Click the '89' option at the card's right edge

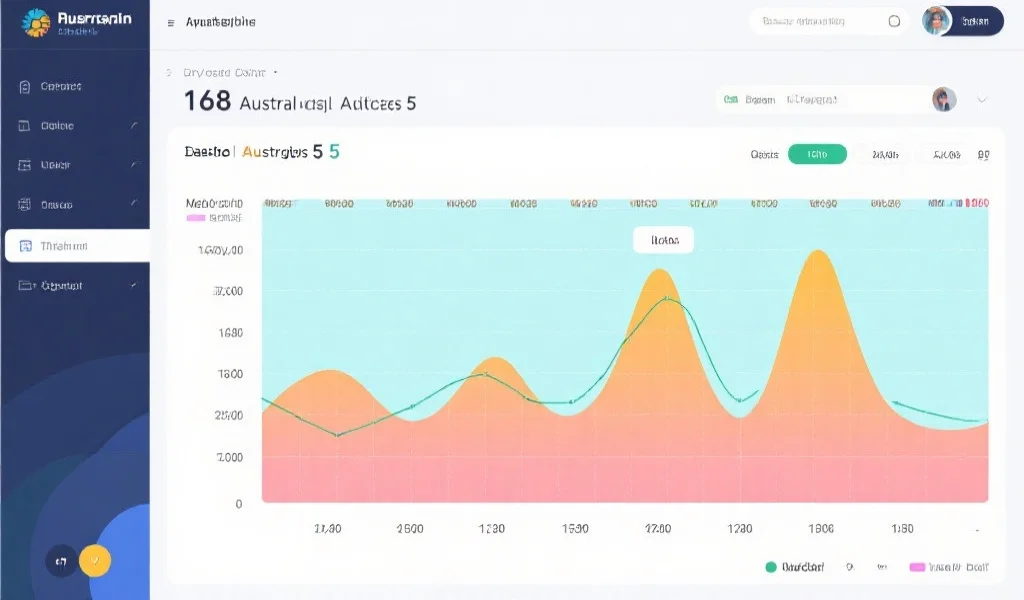click(x=984, y=155)
